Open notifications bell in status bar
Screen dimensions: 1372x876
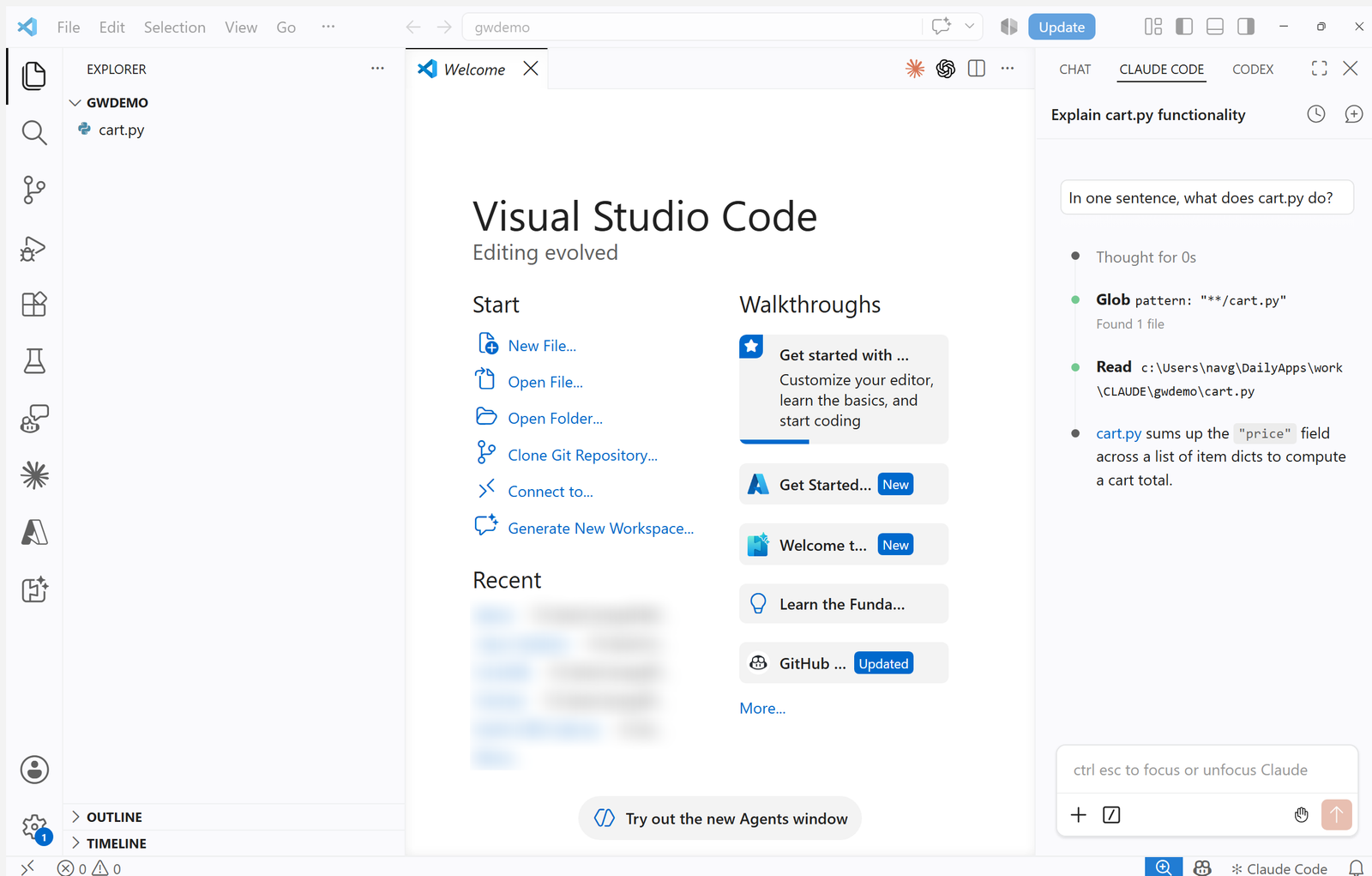[1356, 868]
